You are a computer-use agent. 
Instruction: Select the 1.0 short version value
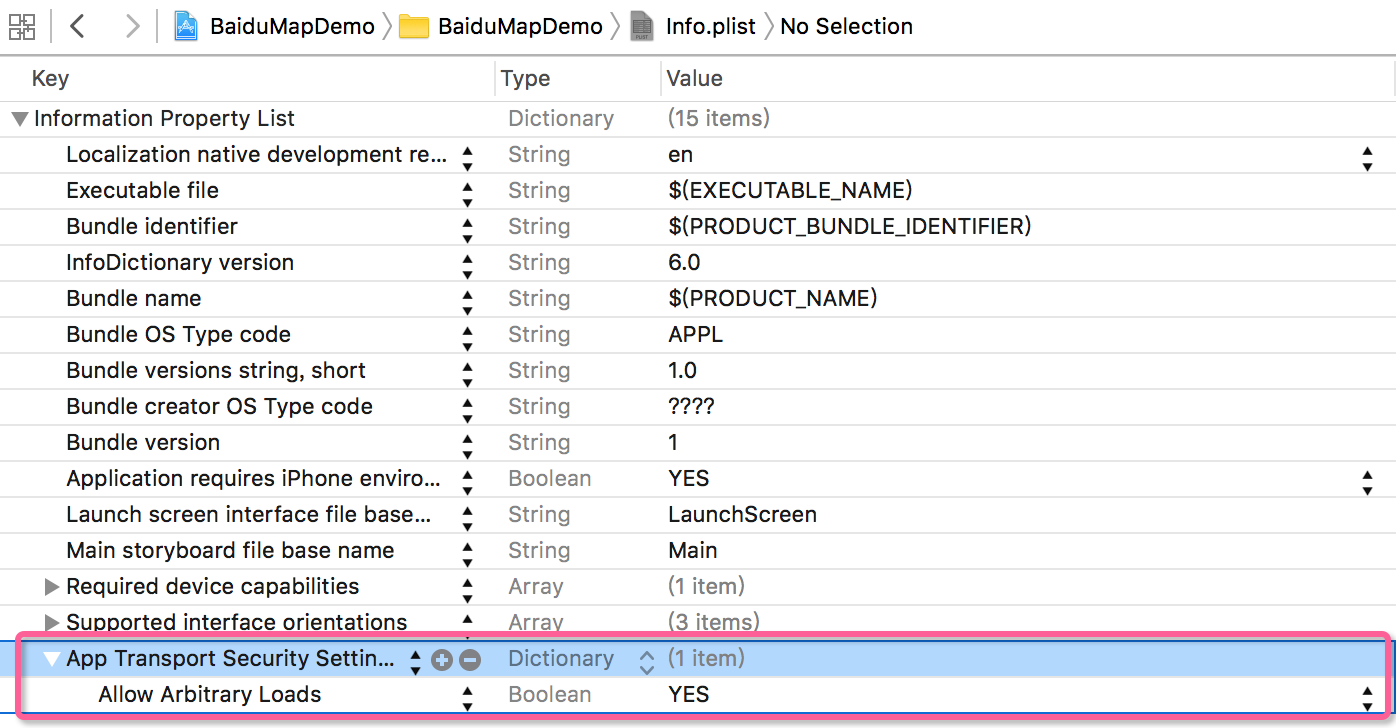(682, 371)
